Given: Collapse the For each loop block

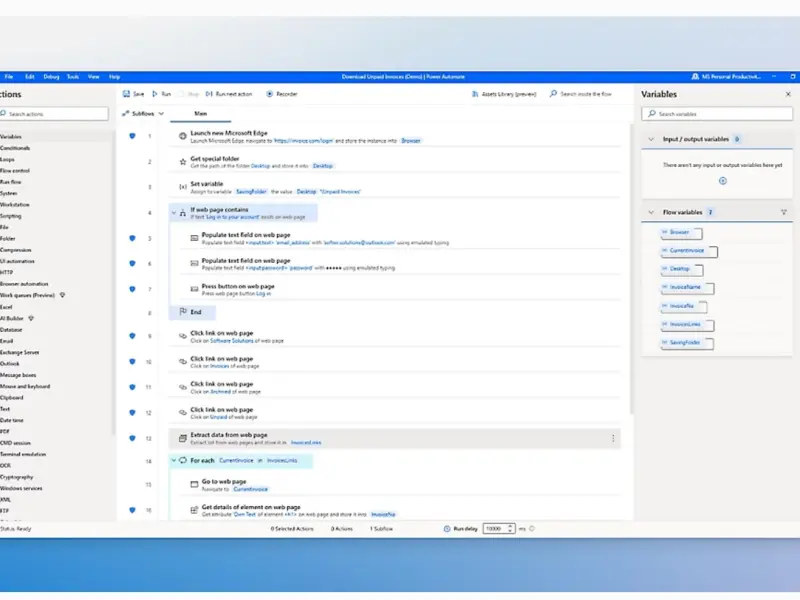Looking at the screenshot, I should point(172,461).
